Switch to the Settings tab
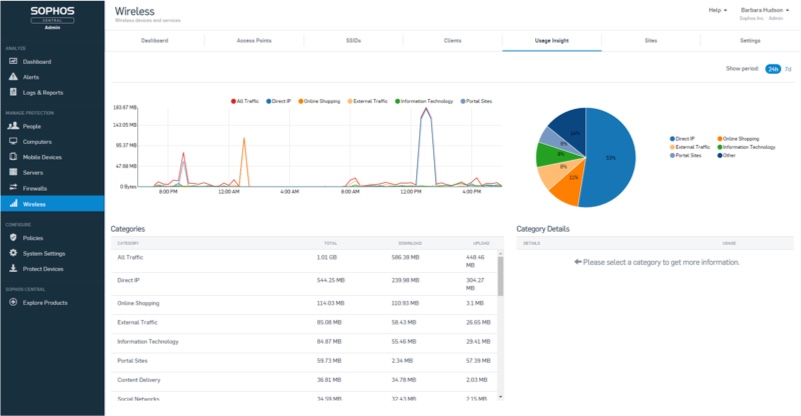The width and height of the screenshot is (801, 416). [750, 40]
